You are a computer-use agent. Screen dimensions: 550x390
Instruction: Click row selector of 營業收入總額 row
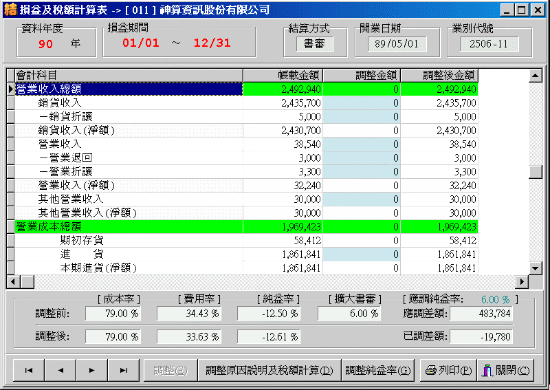click(x=11, y=89)
